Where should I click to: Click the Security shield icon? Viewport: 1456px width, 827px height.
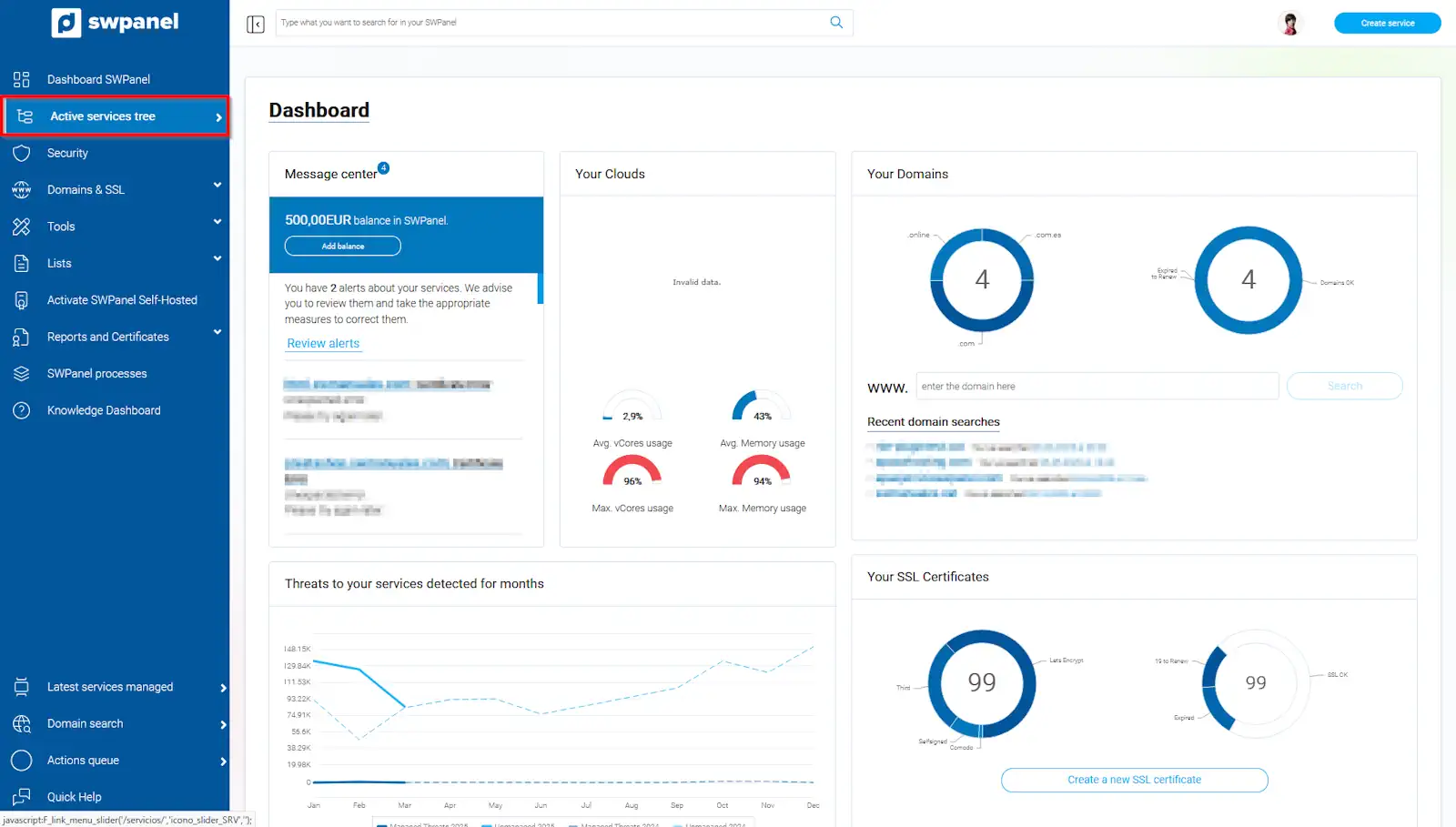22,153
